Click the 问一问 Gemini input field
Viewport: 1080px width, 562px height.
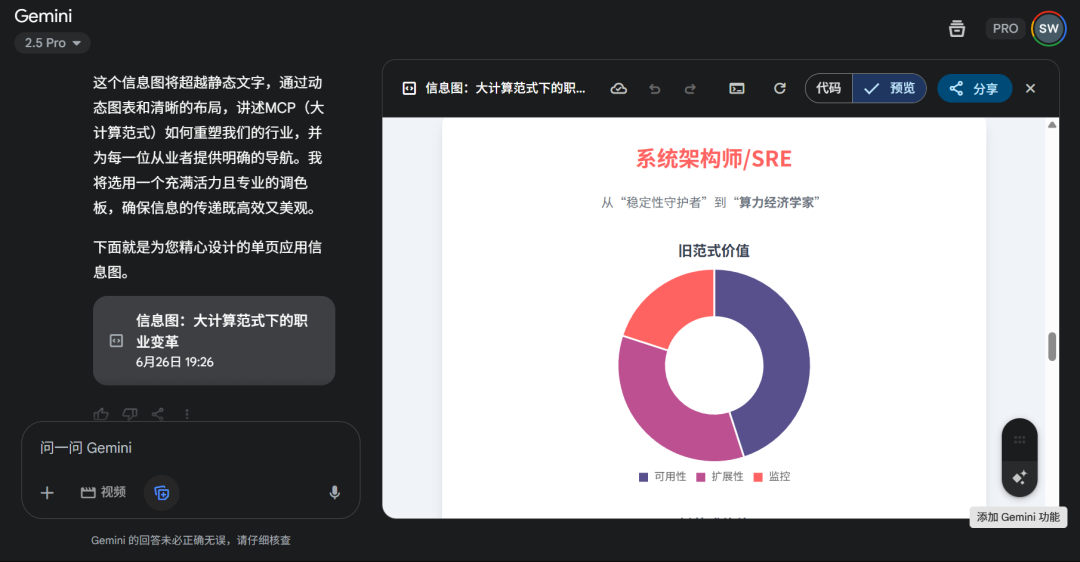click(x=190, y=448)
